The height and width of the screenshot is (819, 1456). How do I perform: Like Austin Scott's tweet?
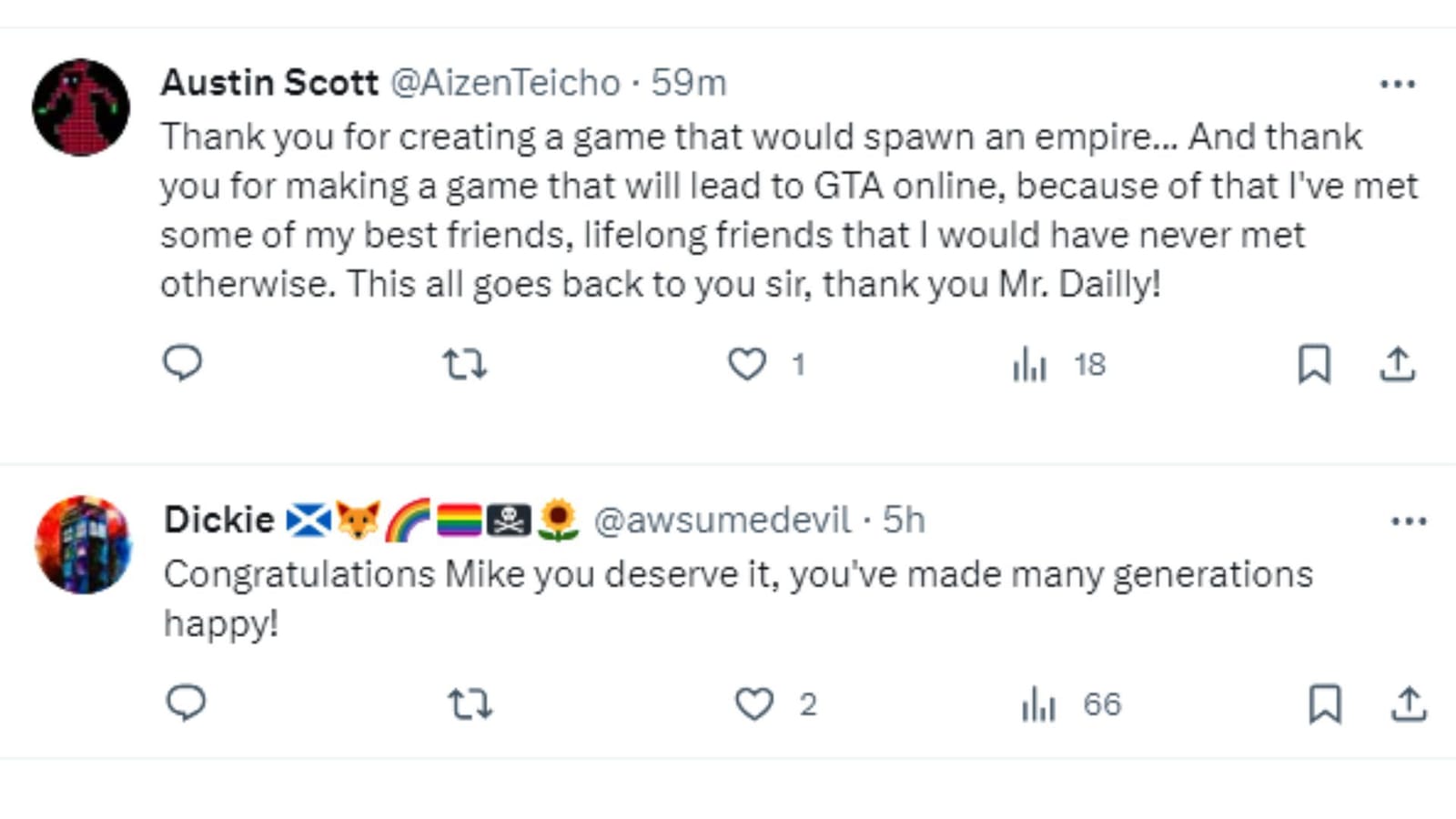(x=747, y=365)
